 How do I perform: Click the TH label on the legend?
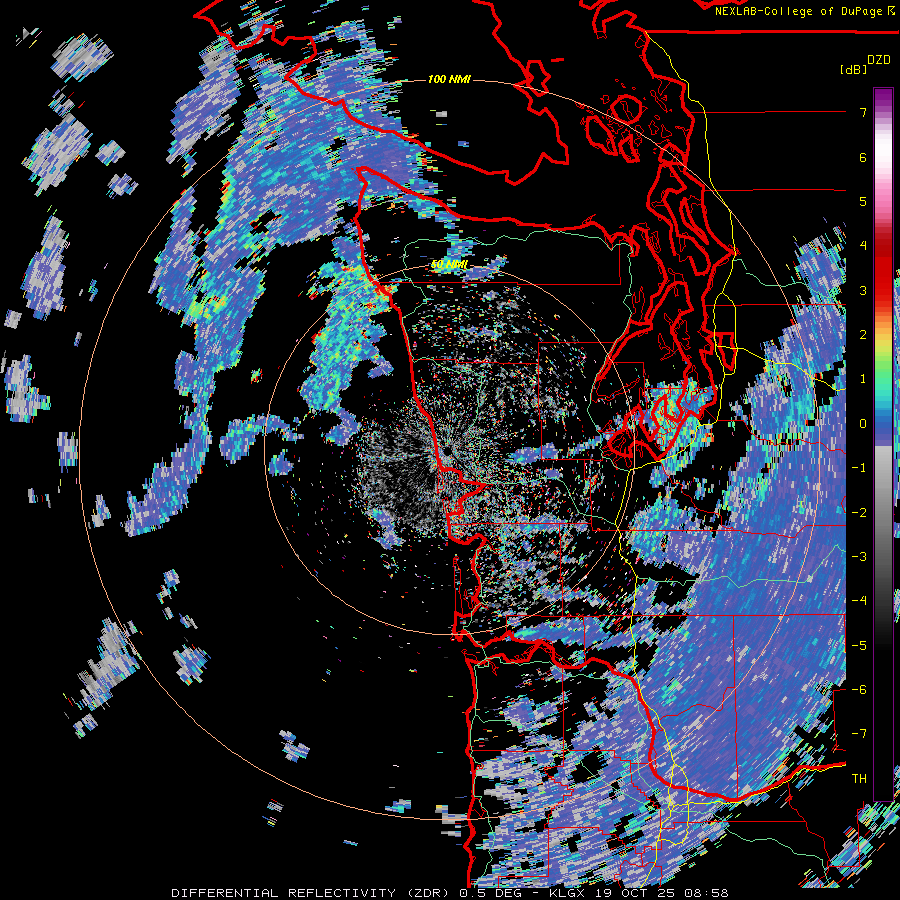859,779
